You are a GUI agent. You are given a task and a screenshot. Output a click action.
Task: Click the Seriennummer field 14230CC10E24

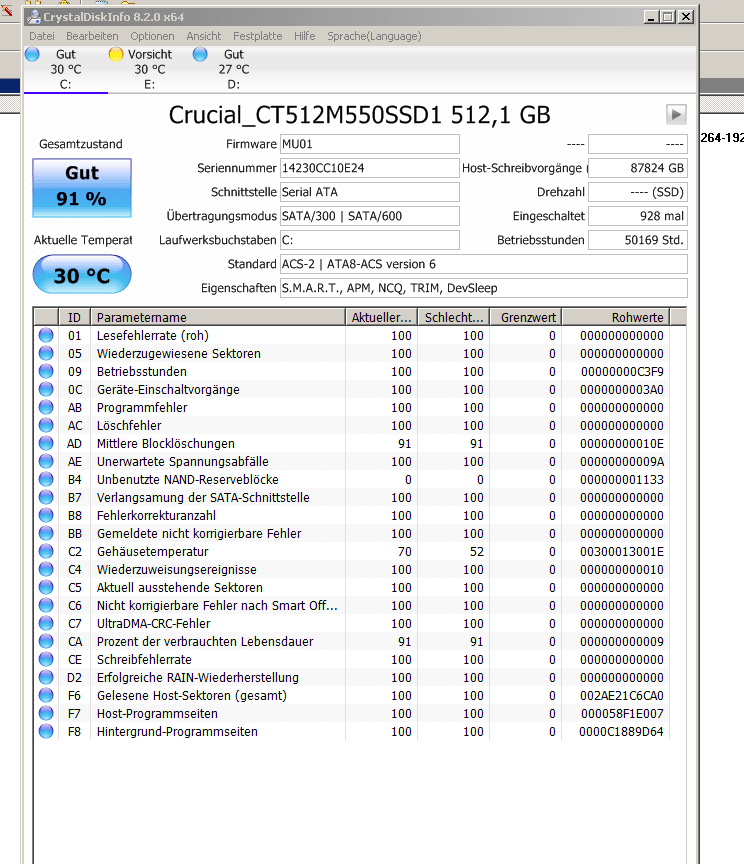[x=370, y=168]
